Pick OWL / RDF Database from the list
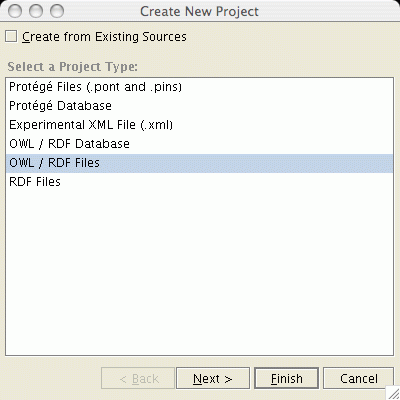This screenshot has width=400, height=400. (199, 144)
